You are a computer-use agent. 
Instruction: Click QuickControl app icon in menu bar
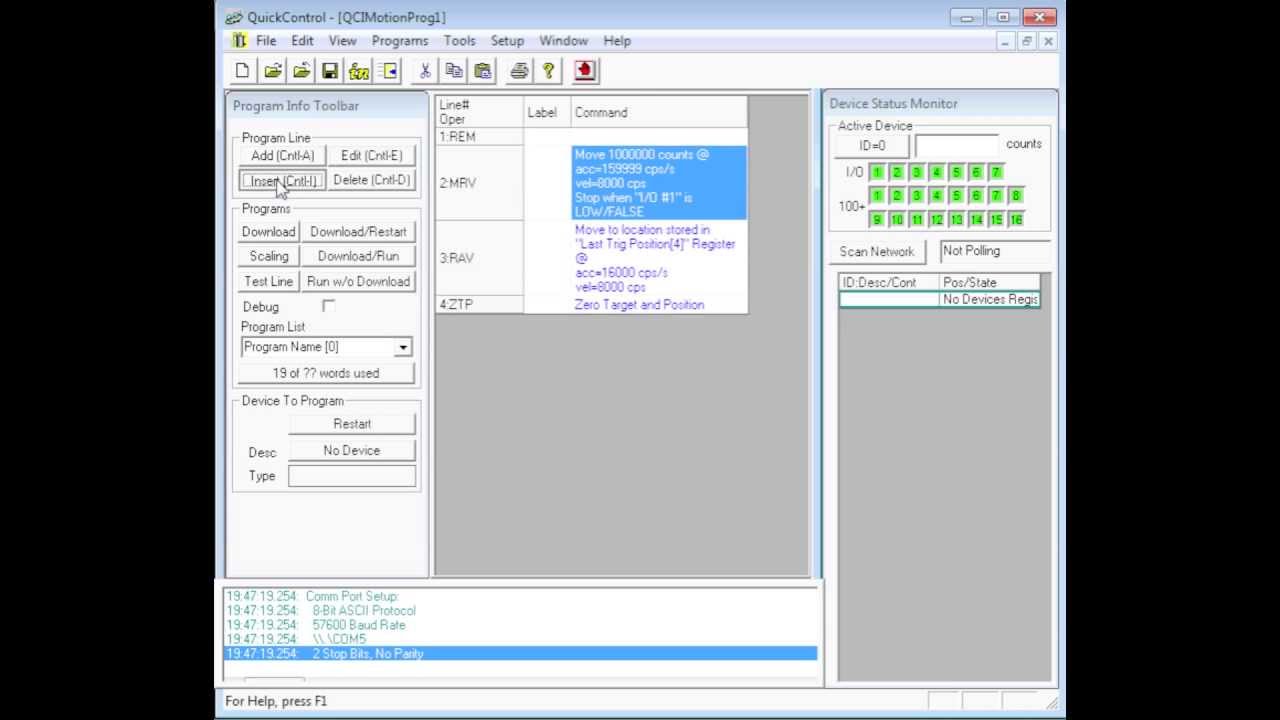click(239, 41)
